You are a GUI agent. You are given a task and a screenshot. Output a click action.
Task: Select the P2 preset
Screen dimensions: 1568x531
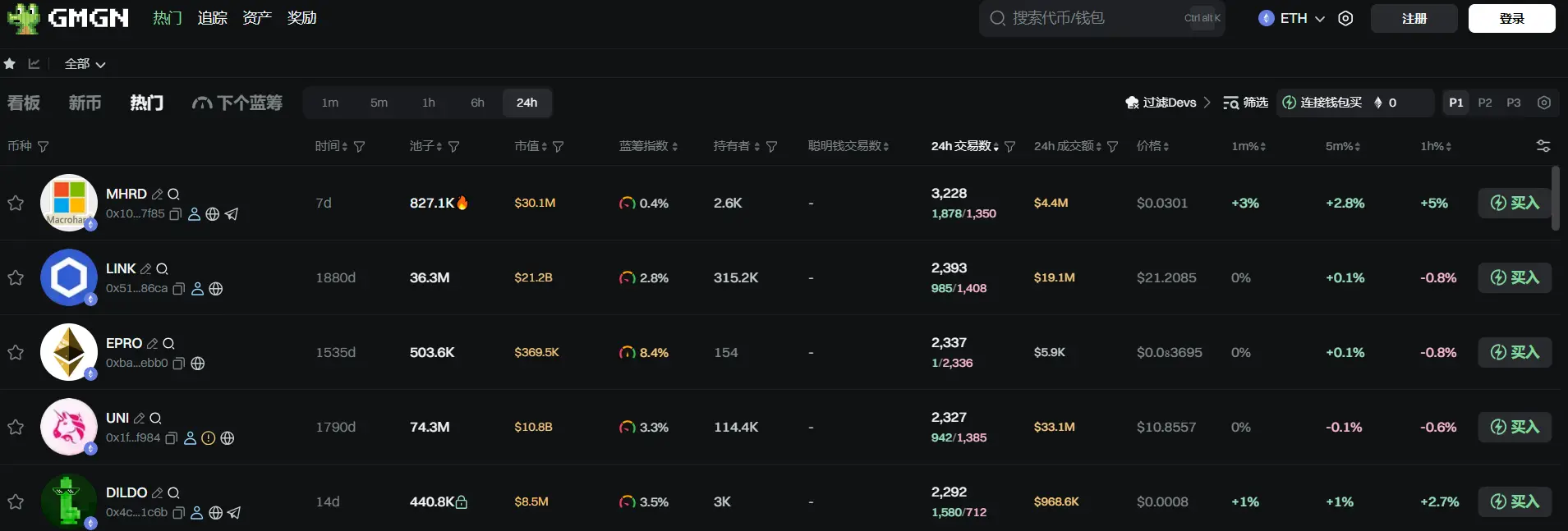[1484, 103]
